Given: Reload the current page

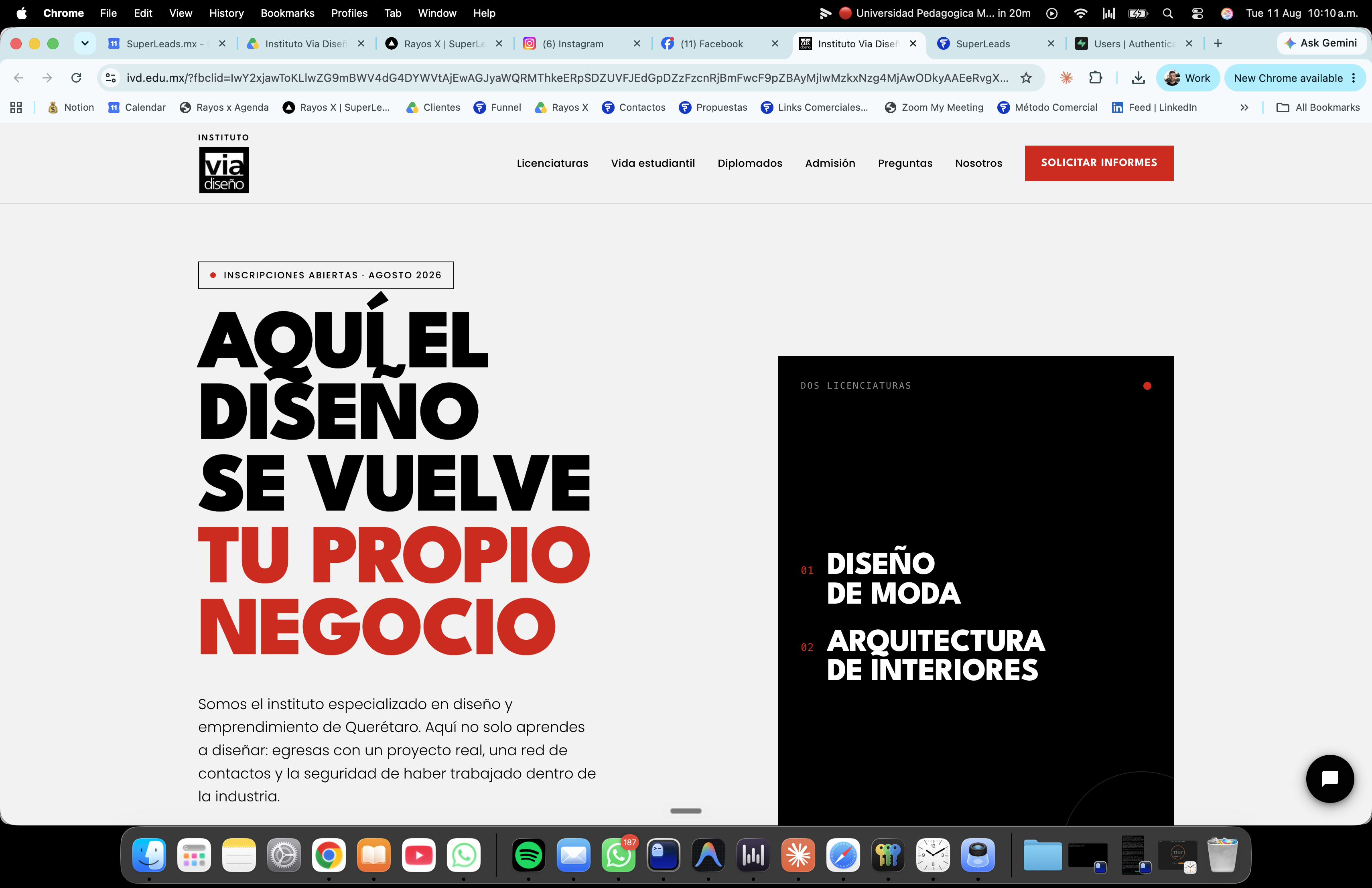Looking at the screenshot, I should coord(76,78).
